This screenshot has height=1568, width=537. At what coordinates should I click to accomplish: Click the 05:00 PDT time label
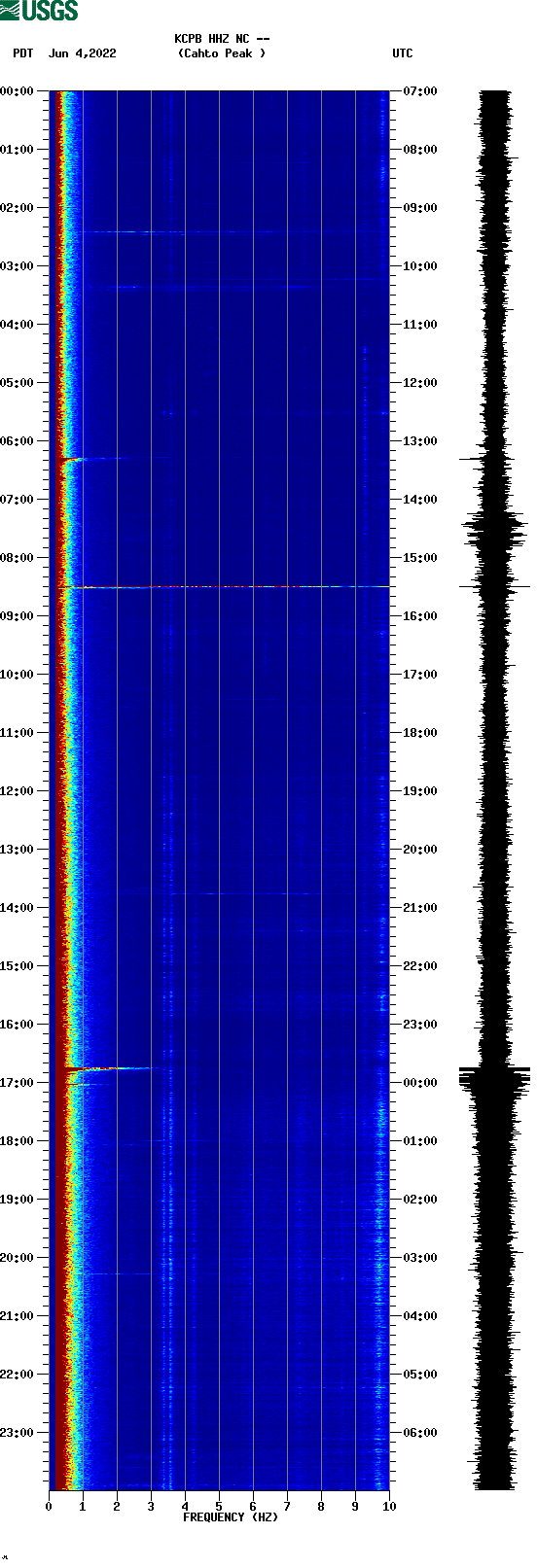point(18,383)
